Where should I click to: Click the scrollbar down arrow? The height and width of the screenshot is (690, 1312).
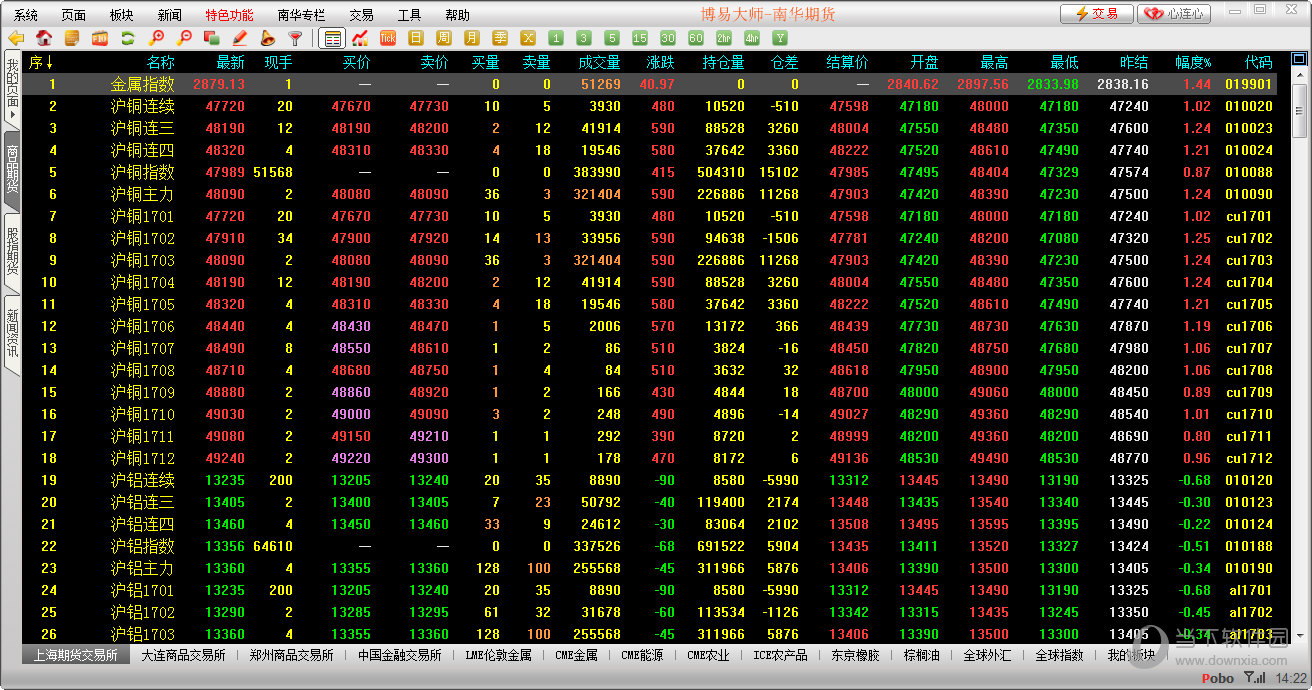click(1300, 636)
